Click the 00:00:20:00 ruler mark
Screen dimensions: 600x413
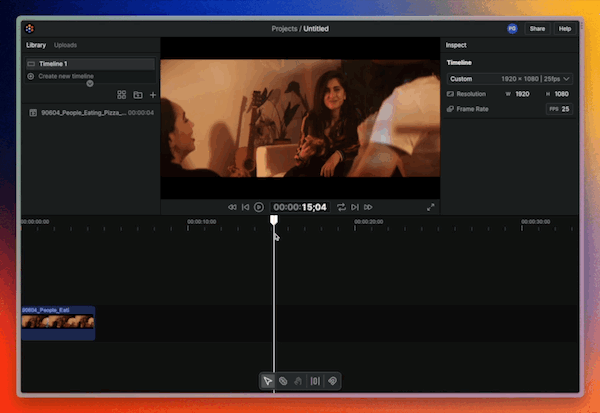point(368,222)
